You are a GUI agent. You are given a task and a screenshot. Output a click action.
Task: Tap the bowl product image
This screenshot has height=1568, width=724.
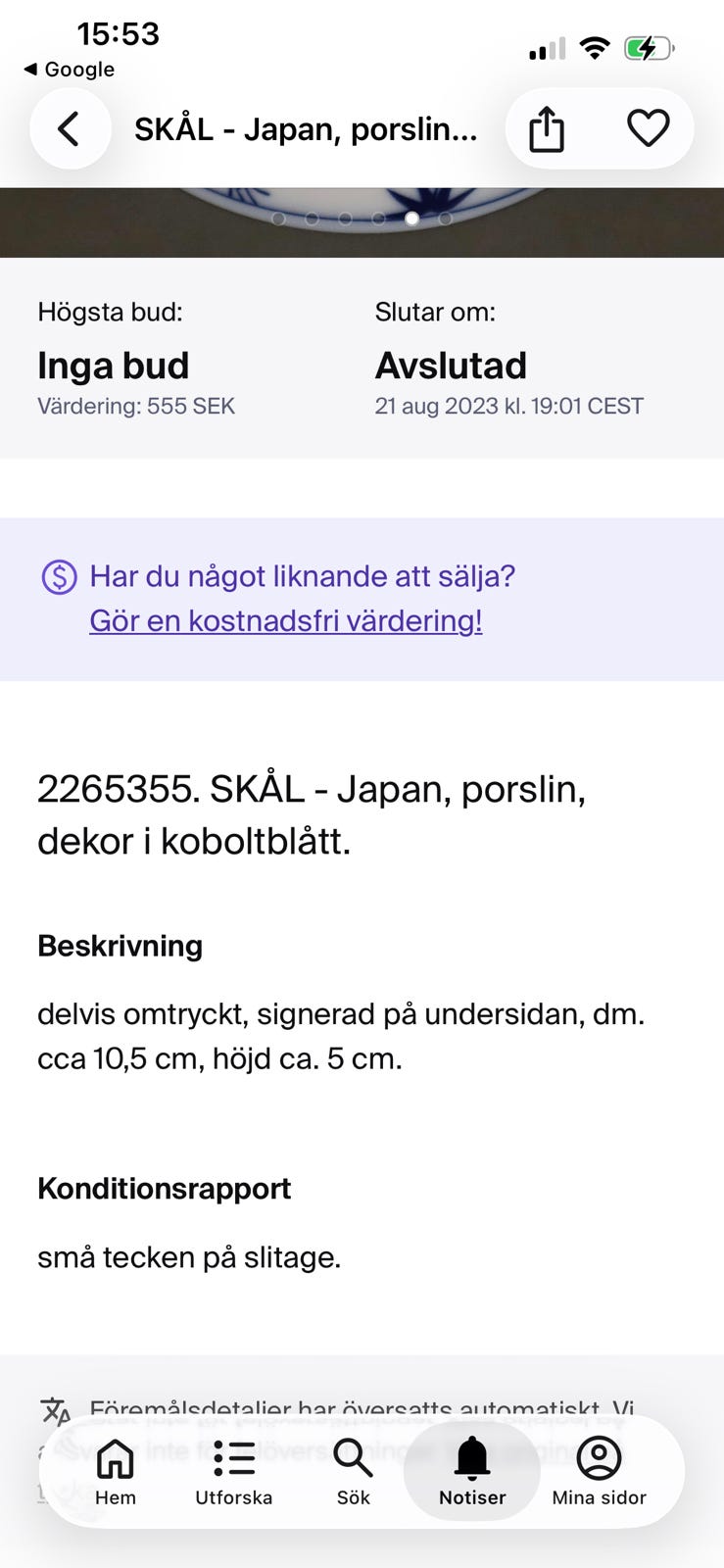coord(362,222)
